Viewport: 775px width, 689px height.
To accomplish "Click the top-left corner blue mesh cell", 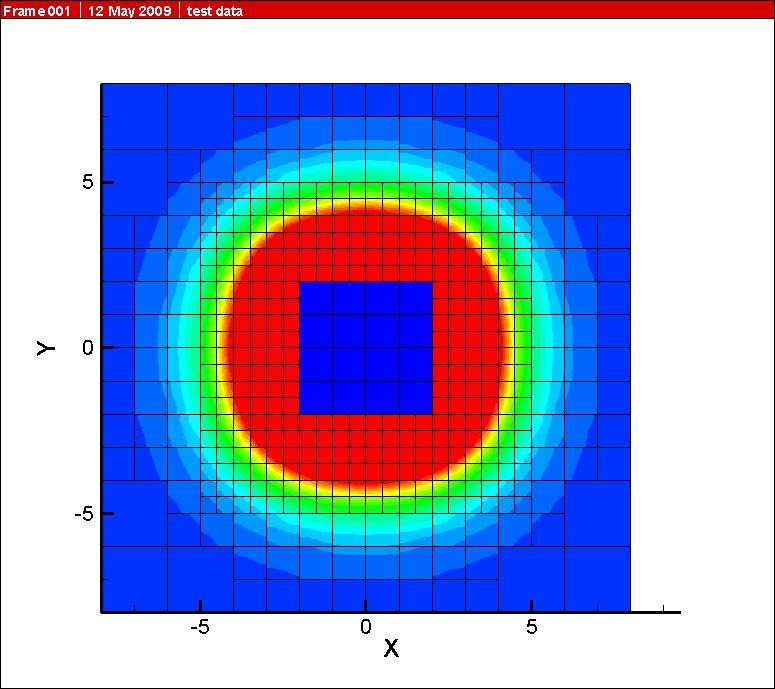I will point(134,116).
